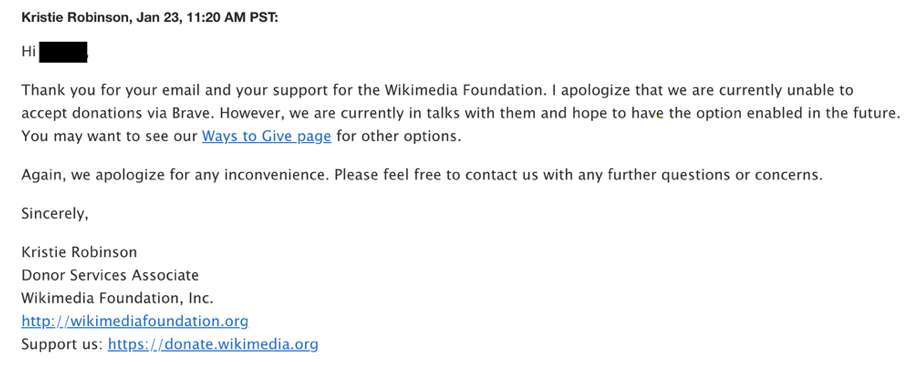Click 'further questions or concerns' phrase

coord(721,175)
